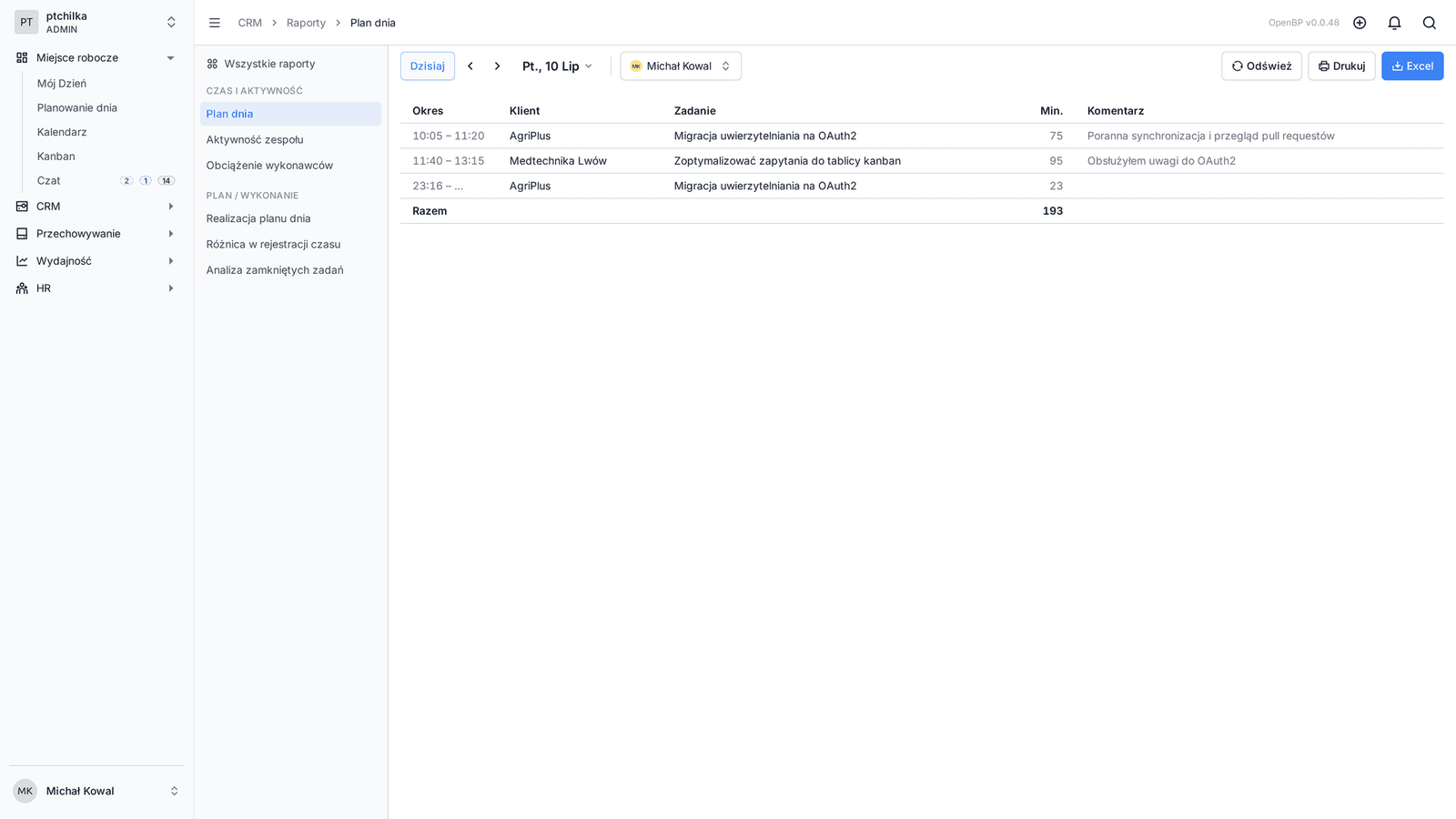
Task: Expand the CRM sidebar section
Action: click(96, 207)
